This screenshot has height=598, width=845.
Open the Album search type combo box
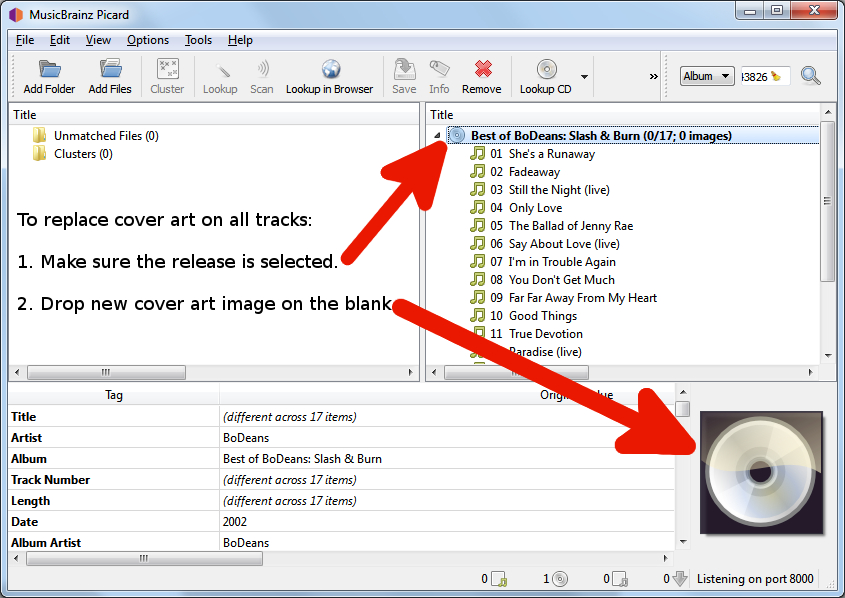pos(707,76)
